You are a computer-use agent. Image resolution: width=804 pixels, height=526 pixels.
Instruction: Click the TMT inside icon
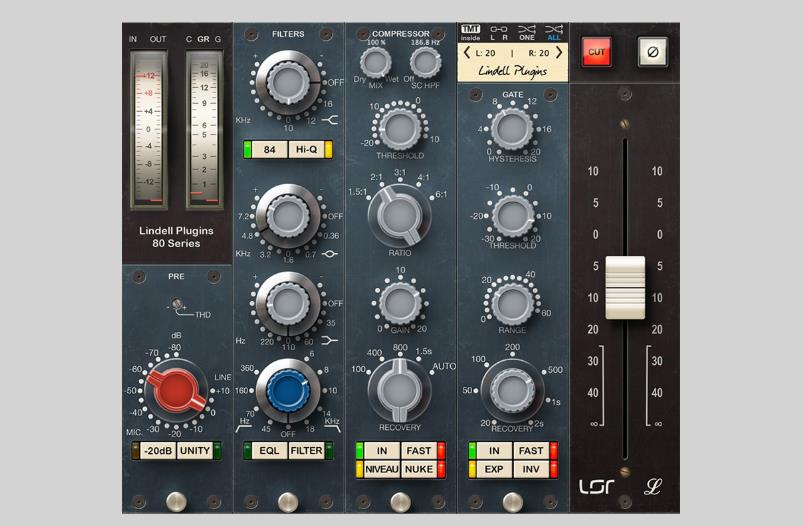coord(470,32)
